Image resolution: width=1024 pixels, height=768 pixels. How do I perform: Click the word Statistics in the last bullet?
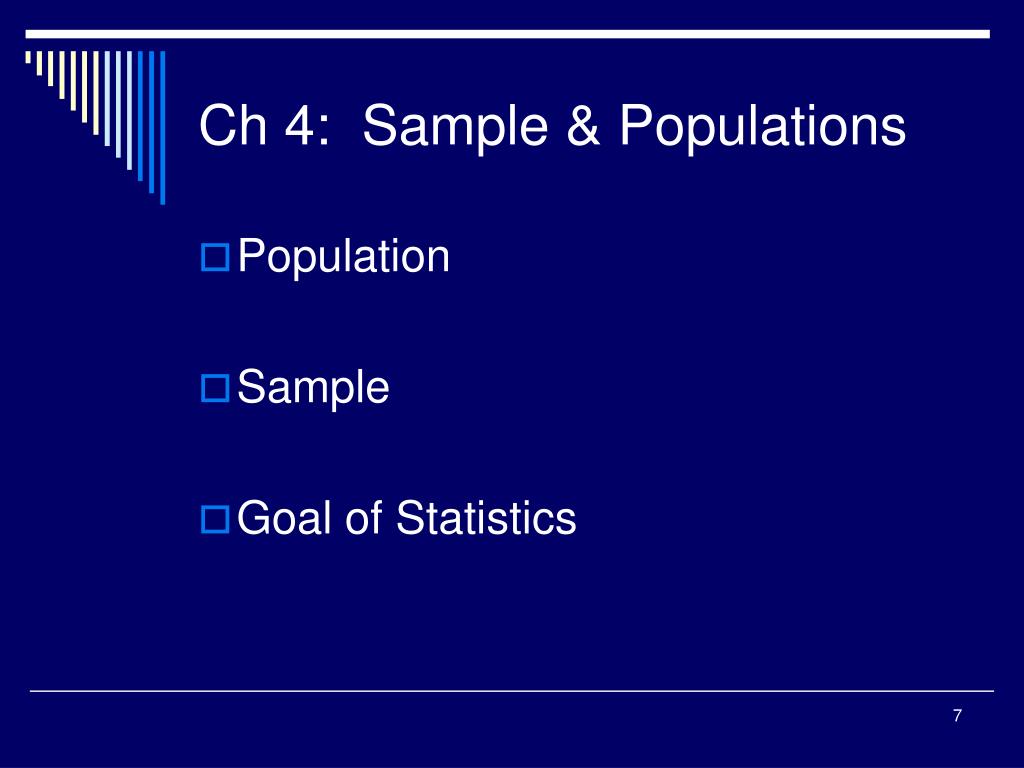pyautogui.click(x=486, y=518)
